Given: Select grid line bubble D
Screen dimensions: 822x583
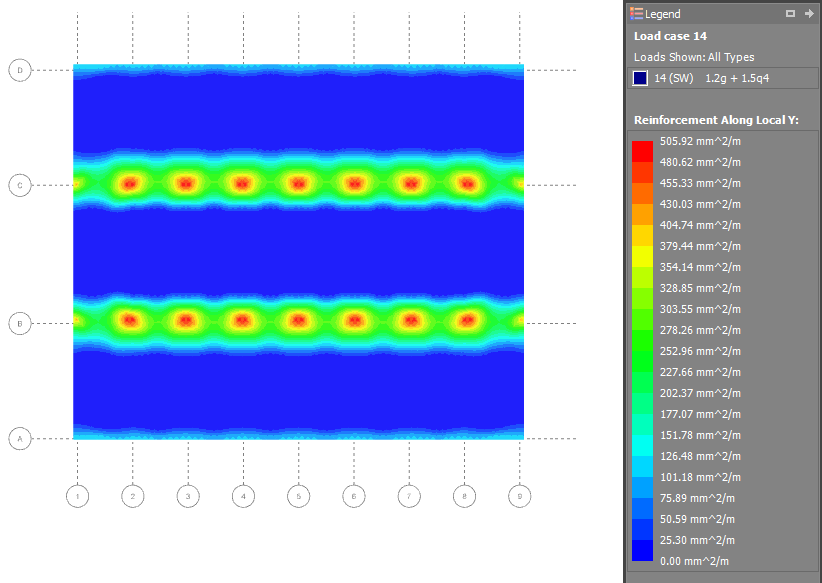Looking at the screenshot, I should [20, 70].
